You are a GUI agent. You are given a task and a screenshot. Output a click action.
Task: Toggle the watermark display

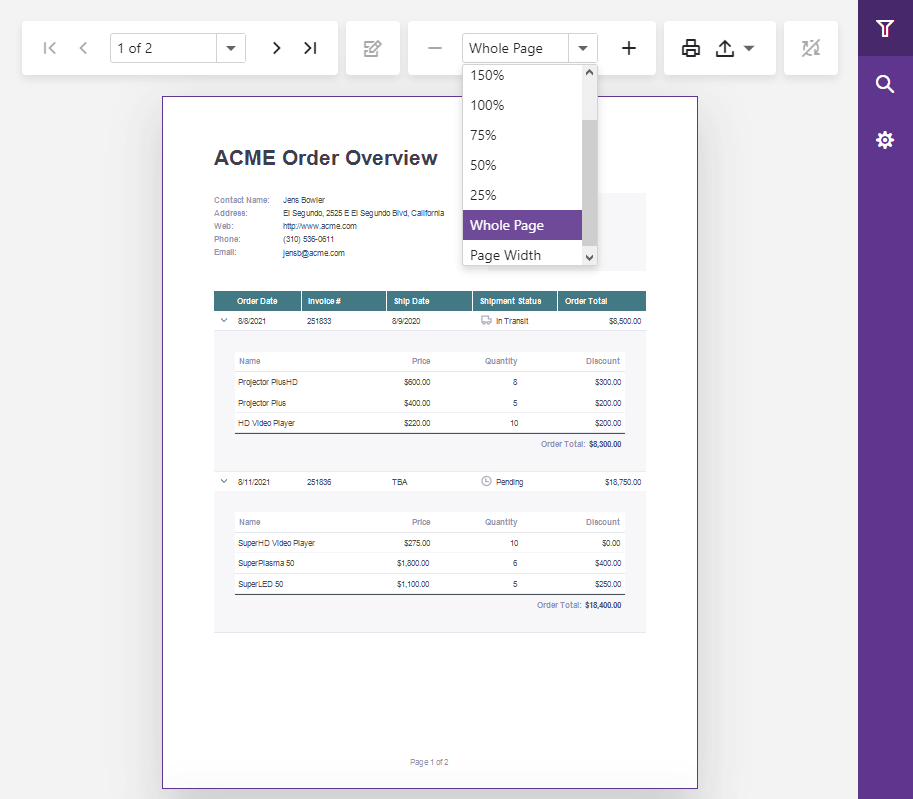[x=810, y=47]
